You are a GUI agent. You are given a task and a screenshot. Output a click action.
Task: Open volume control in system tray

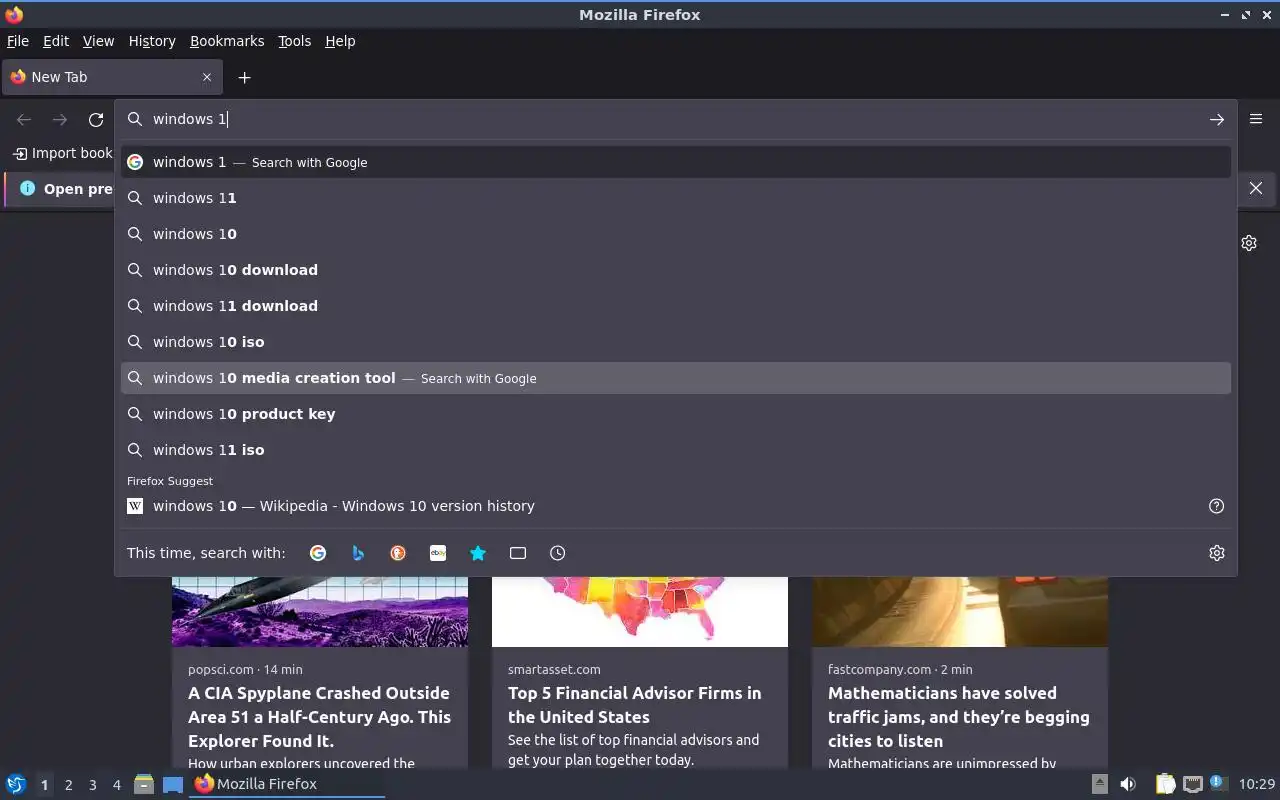(x=1128, y=784)
